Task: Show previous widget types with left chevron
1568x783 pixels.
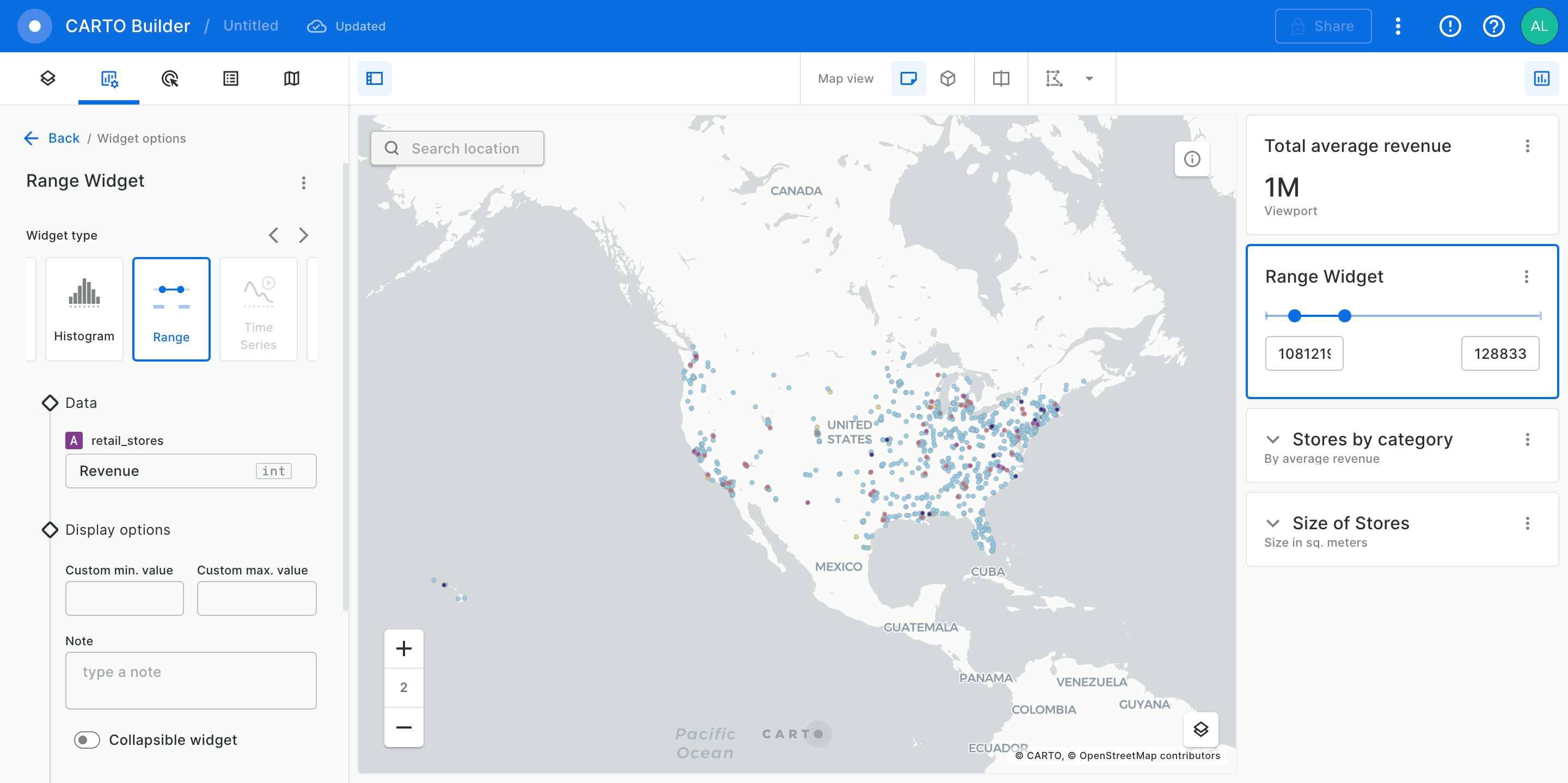Action: [x=273, y=235]
